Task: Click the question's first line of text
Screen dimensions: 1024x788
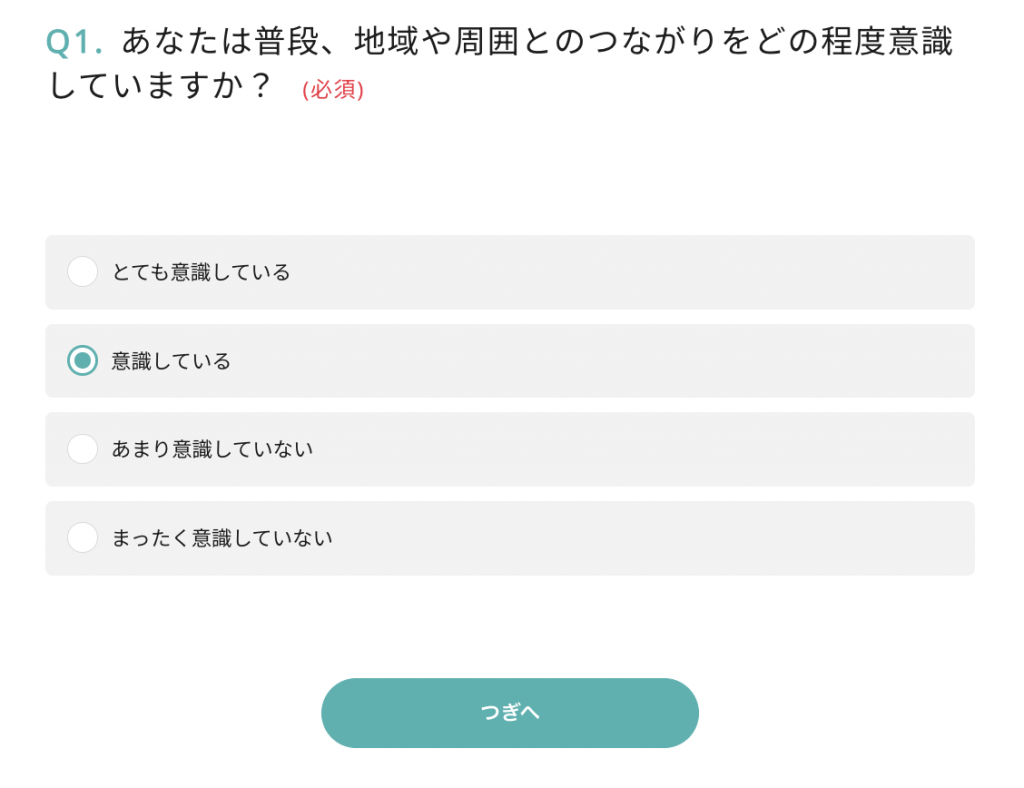Action: 537,42
